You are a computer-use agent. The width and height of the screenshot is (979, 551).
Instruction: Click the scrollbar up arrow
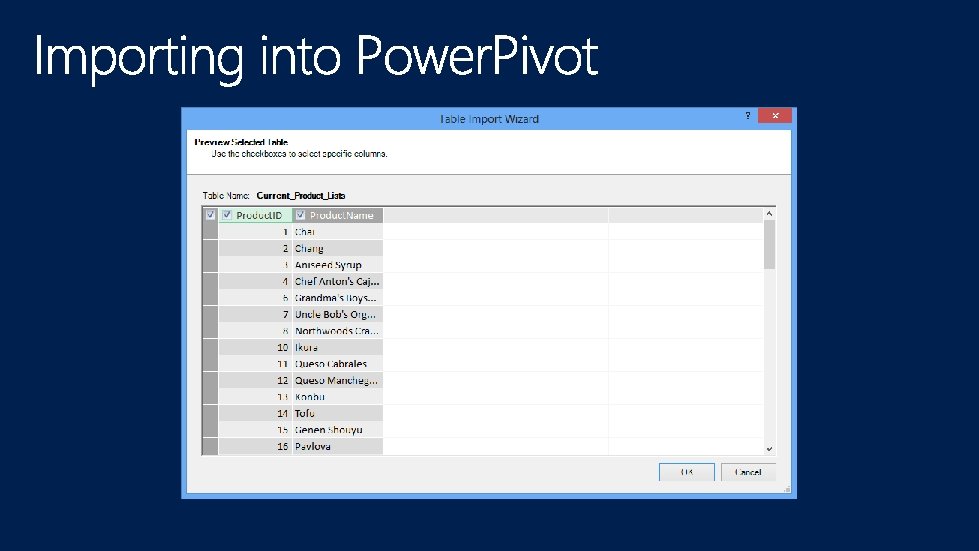769,213
